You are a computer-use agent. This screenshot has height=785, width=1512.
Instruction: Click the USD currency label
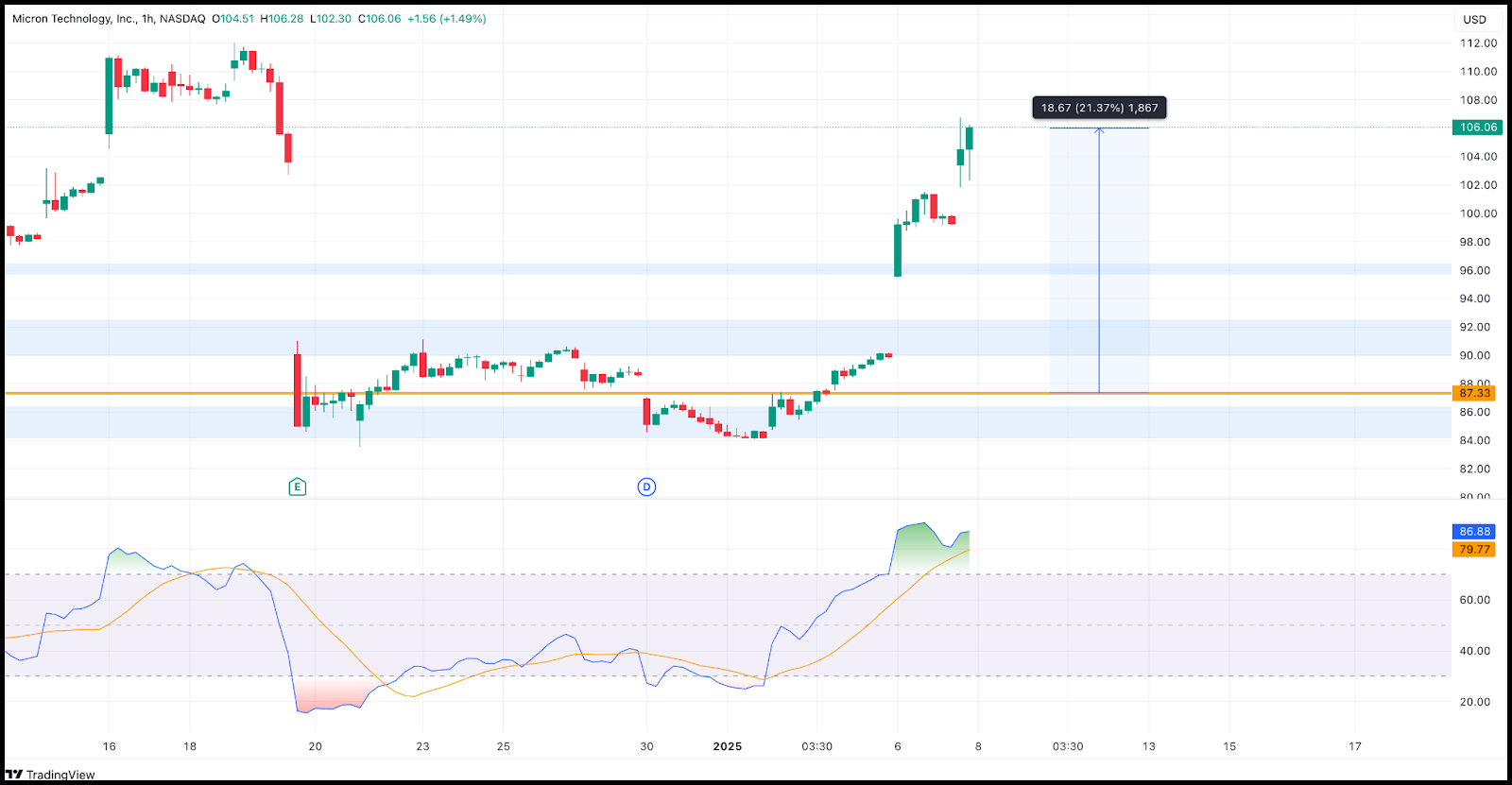(1474, 19)
